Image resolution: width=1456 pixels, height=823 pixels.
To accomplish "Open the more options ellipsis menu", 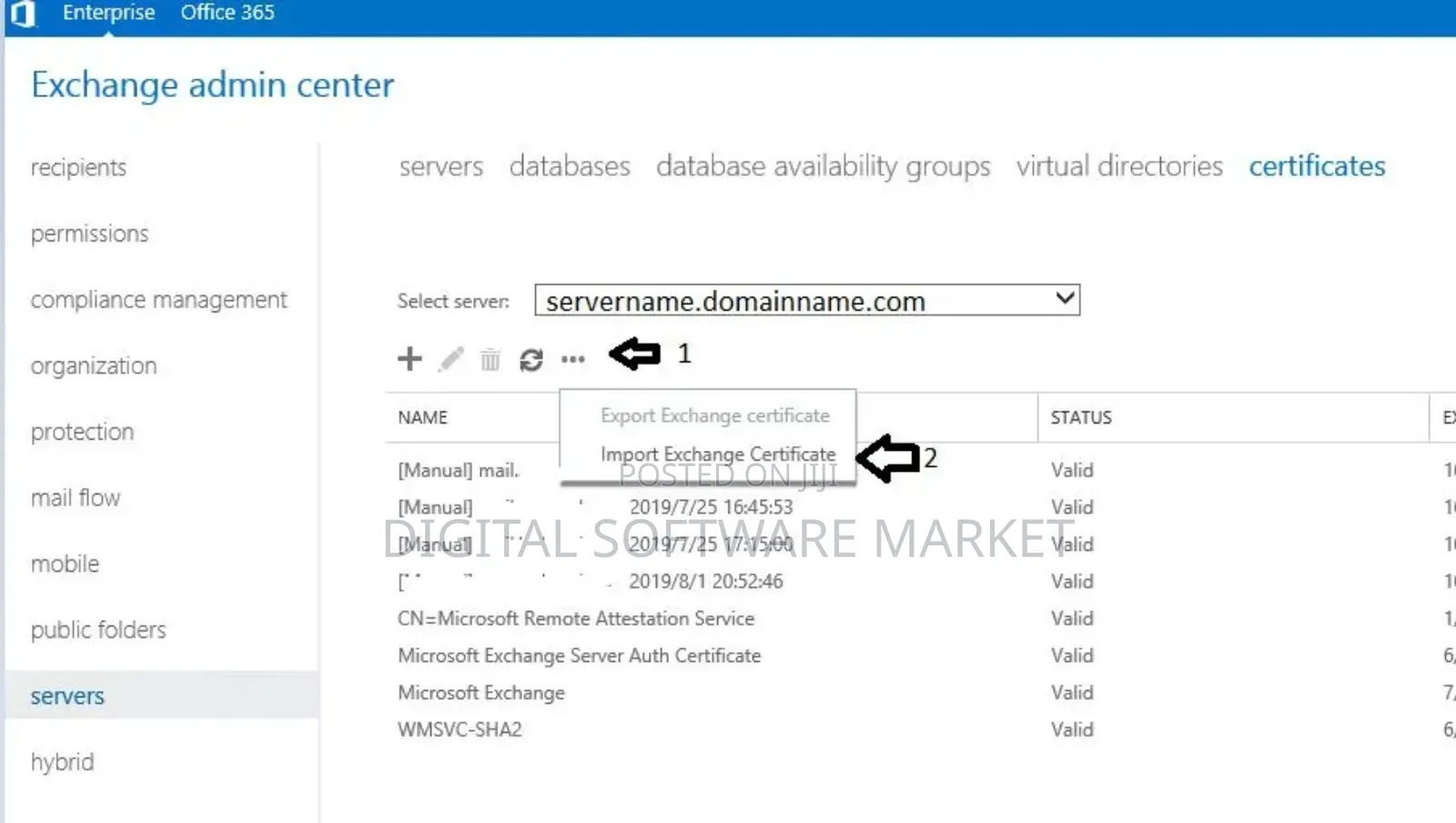I will coord(573,360).
